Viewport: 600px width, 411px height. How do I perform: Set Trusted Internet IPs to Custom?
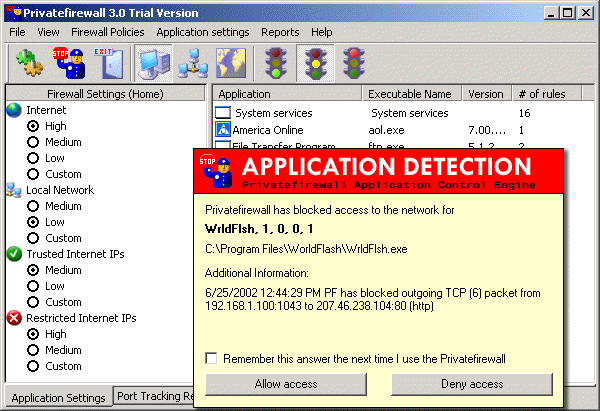(x=33, y=302)
